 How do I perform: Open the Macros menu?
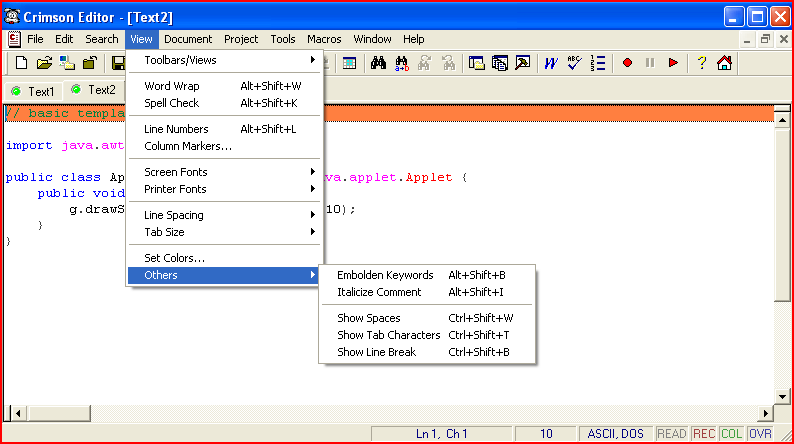click(x=324, y=39)
